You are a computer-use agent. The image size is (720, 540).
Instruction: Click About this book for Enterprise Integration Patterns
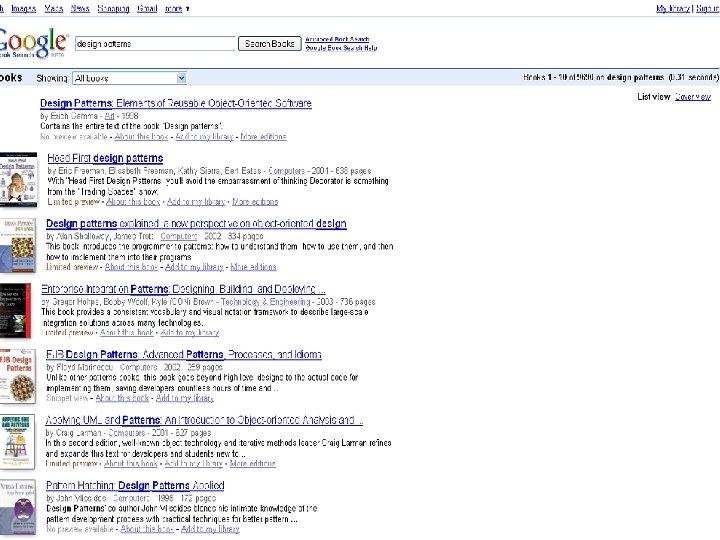click(127, 332)
